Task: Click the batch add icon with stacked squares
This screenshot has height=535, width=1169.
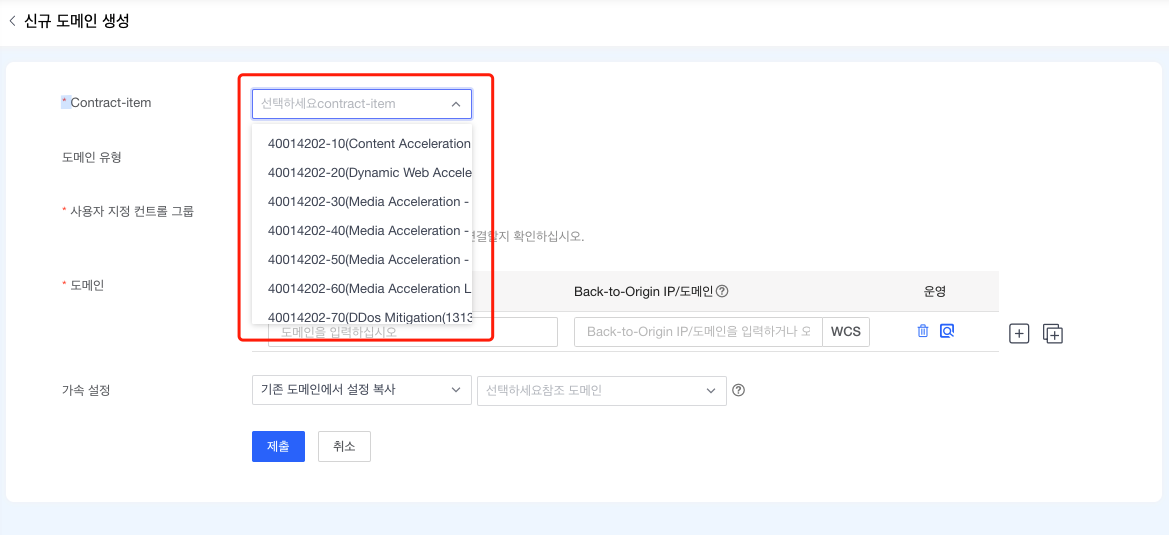Action: click(1052, 334)
